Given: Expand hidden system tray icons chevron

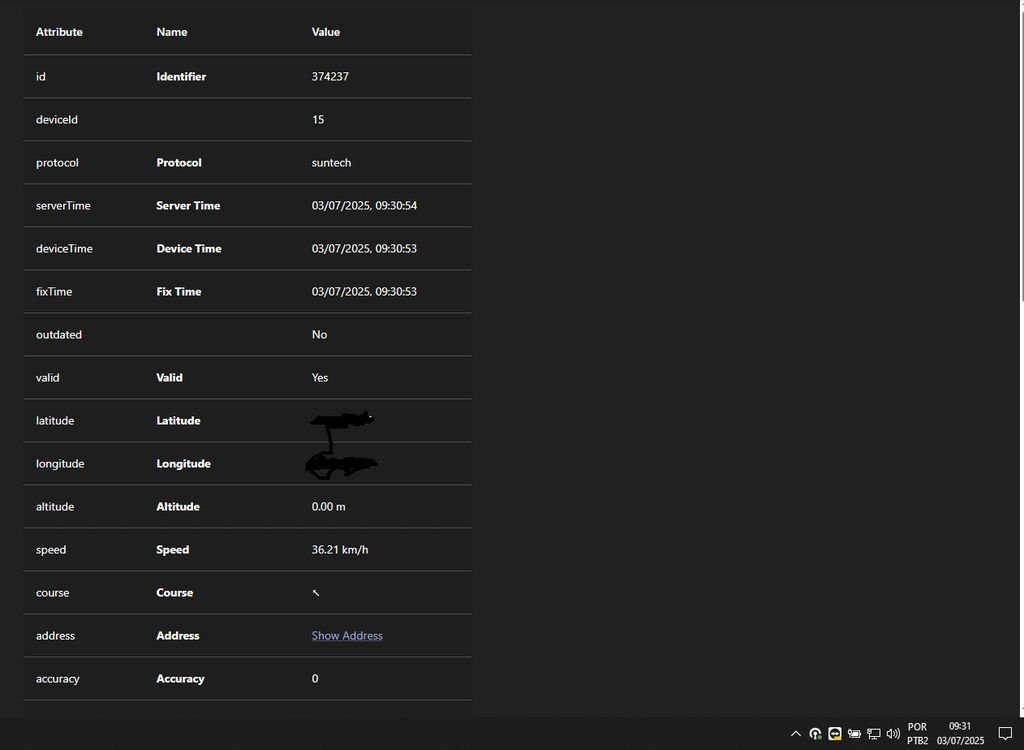Looking at the screenshot, I should (x=795, y=734).
